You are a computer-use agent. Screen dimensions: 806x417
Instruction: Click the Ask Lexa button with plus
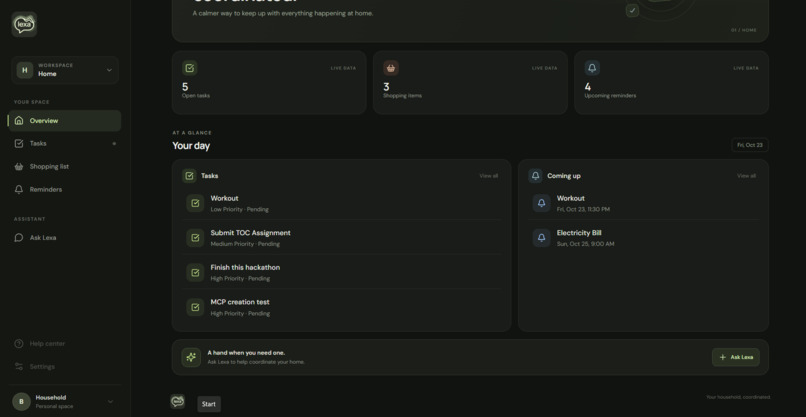[736, 357]
